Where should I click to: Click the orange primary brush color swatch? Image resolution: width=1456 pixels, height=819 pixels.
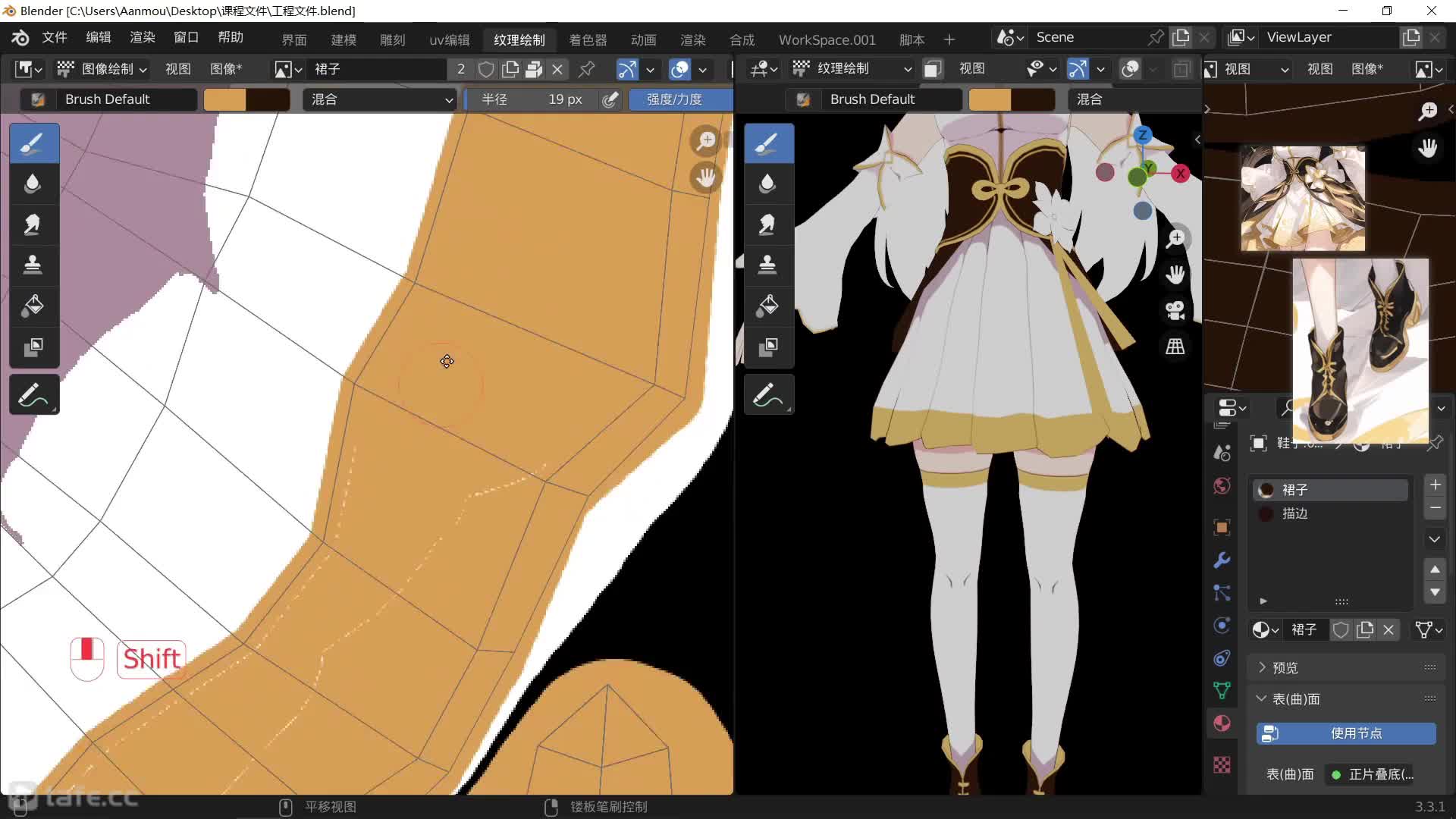click(225, 99)
